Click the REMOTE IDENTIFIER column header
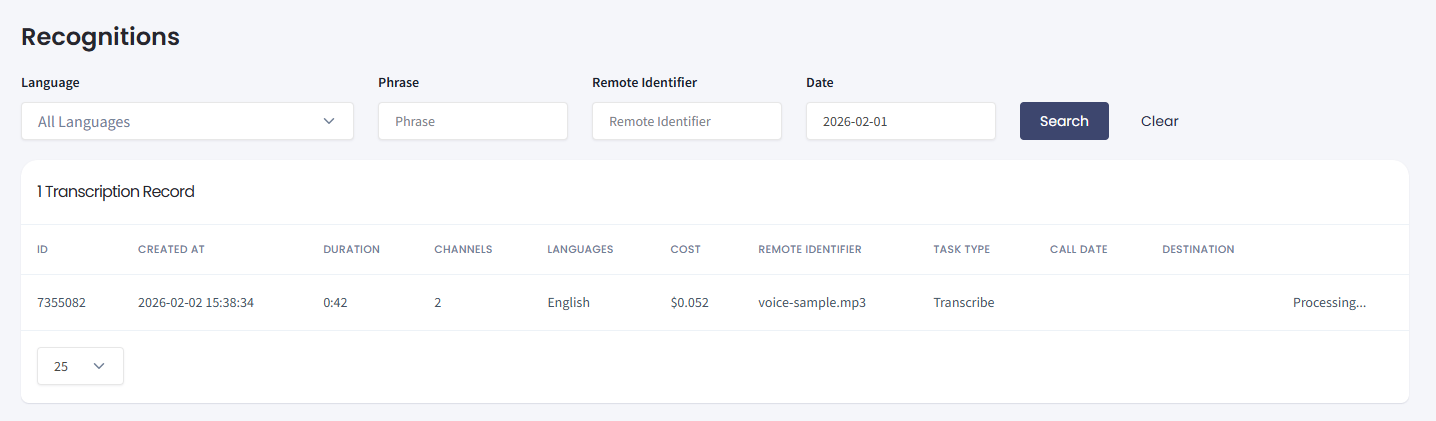The image size is (1436, 421). point(810,249)
